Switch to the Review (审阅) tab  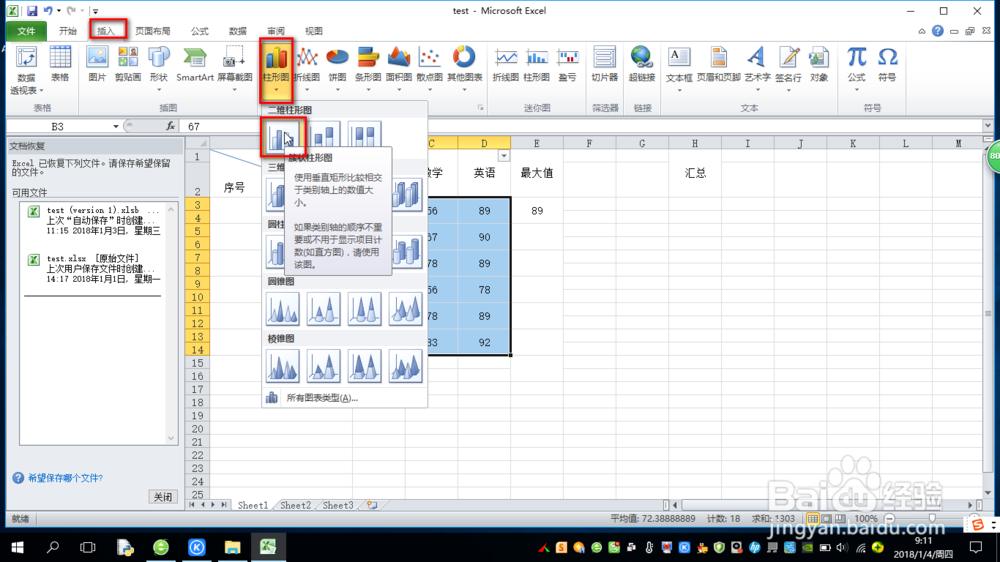[x=276, y=31]
